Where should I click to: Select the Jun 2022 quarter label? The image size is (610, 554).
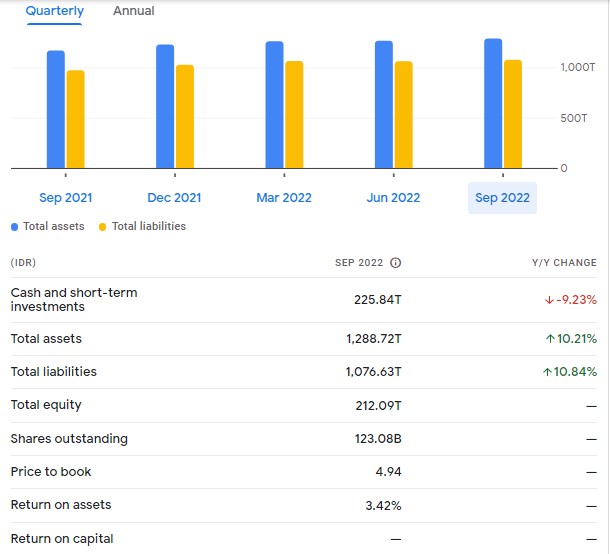click(393, 198)
